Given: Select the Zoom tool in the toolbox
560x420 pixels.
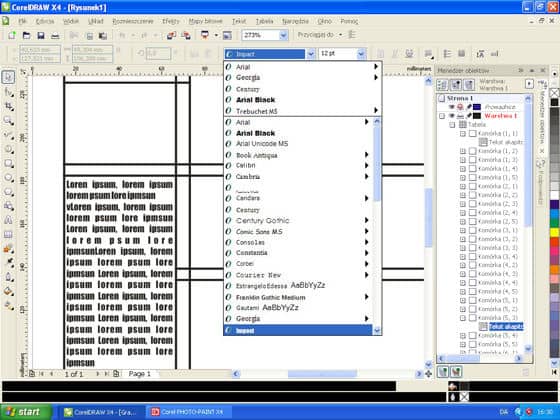Looking at the screenshot, I should point(8,120).
